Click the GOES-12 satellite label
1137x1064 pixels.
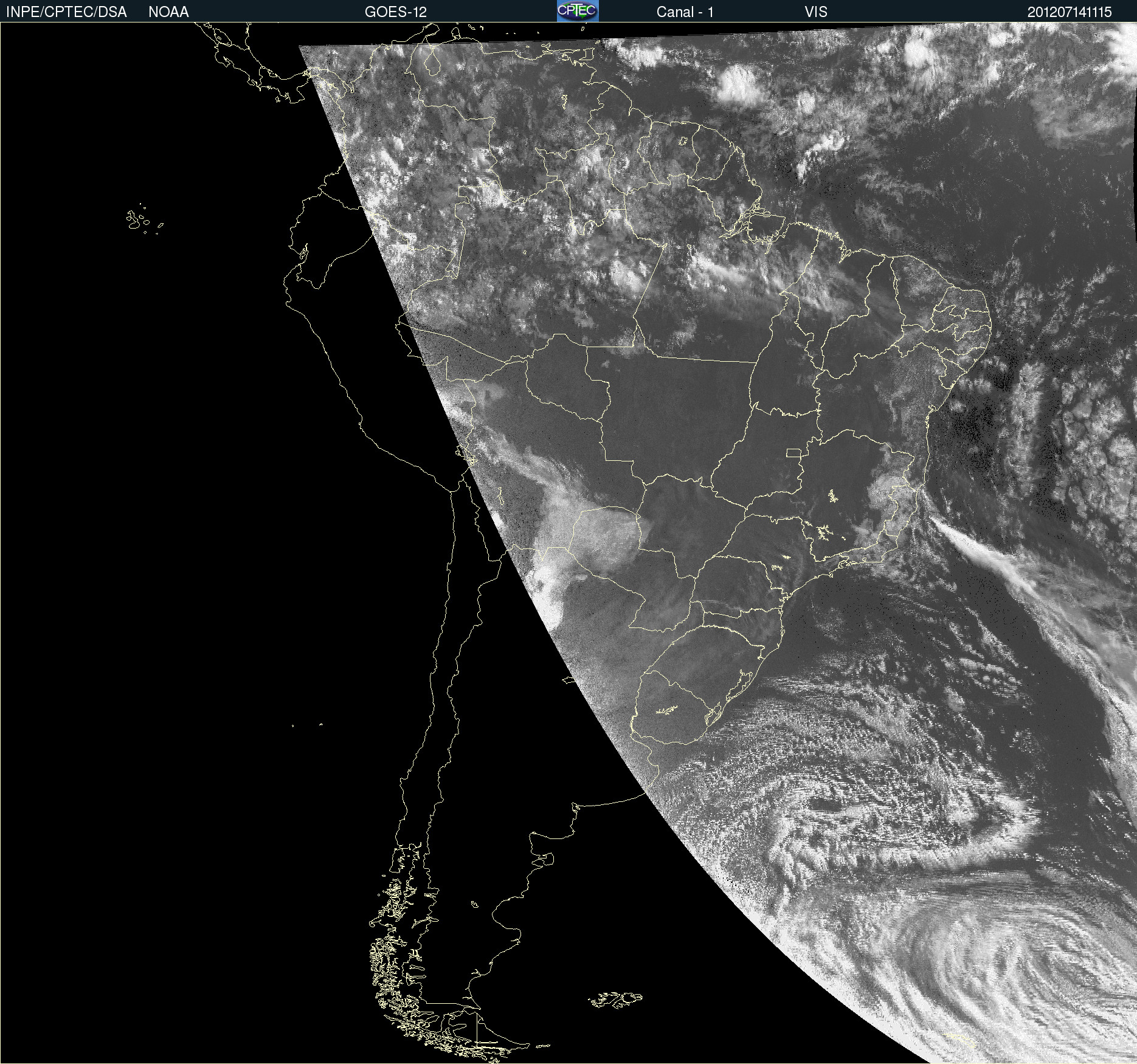pyautogui.click(x=396, y=12)
